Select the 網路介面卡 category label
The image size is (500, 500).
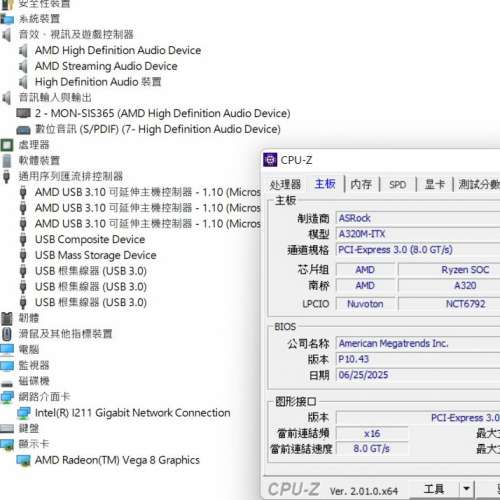pos(44,397)
